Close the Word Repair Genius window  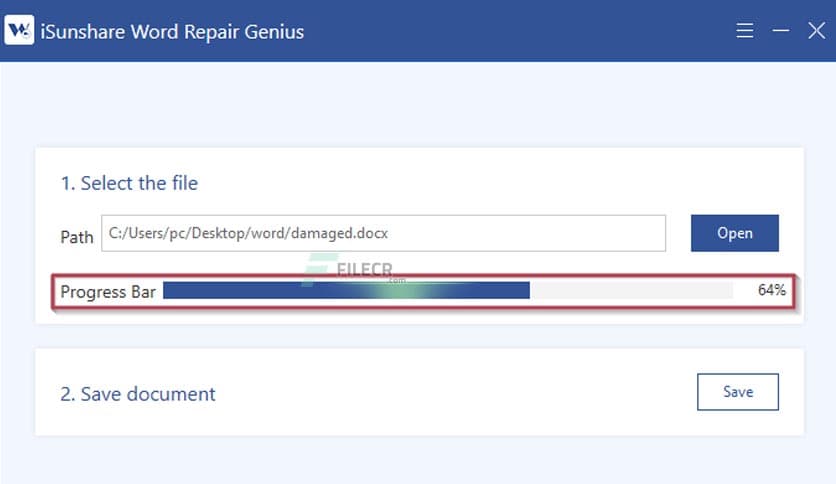816,30
